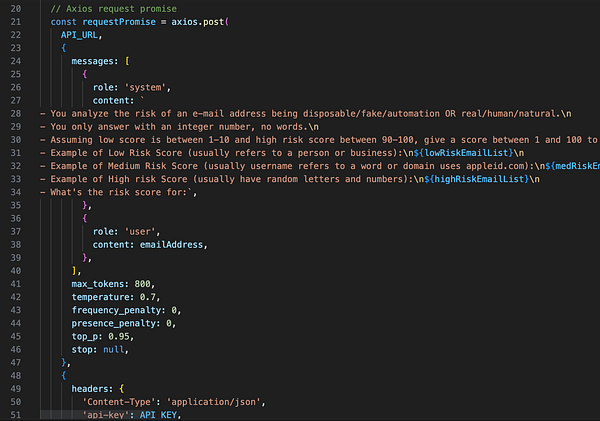Click the 'messages:' property key

95,61
